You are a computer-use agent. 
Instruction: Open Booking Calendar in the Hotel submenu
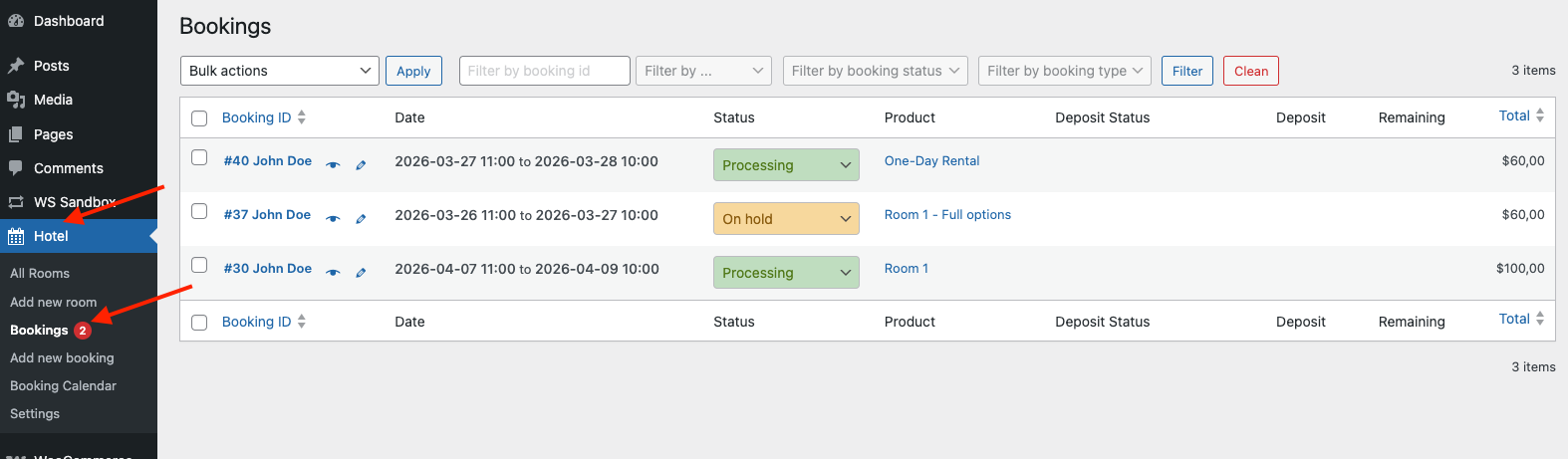tap(63, 385)
